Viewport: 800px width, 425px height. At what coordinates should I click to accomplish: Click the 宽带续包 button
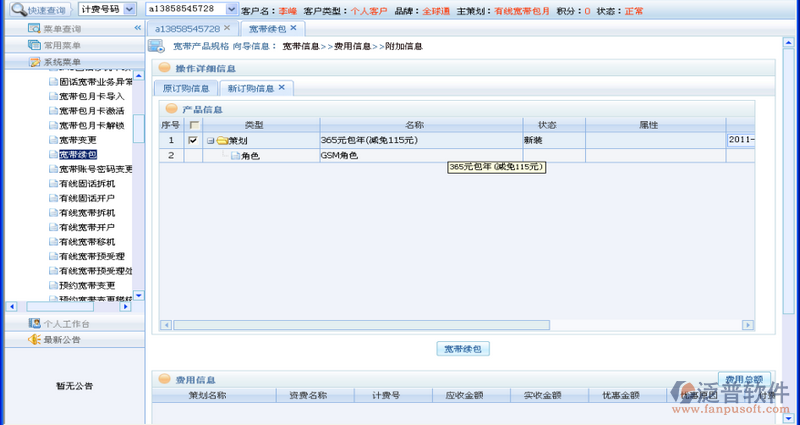463,349
